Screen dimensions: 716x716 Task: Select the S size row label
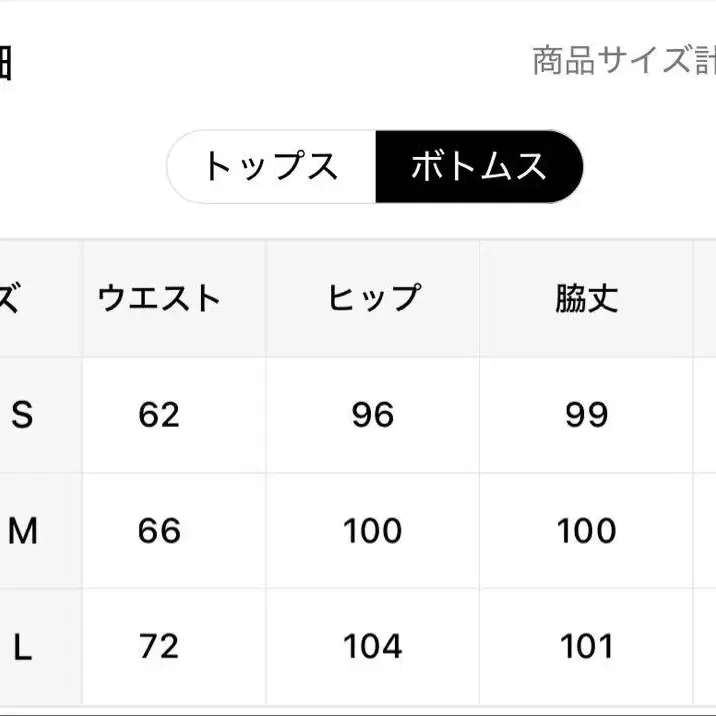coord(22,415)
